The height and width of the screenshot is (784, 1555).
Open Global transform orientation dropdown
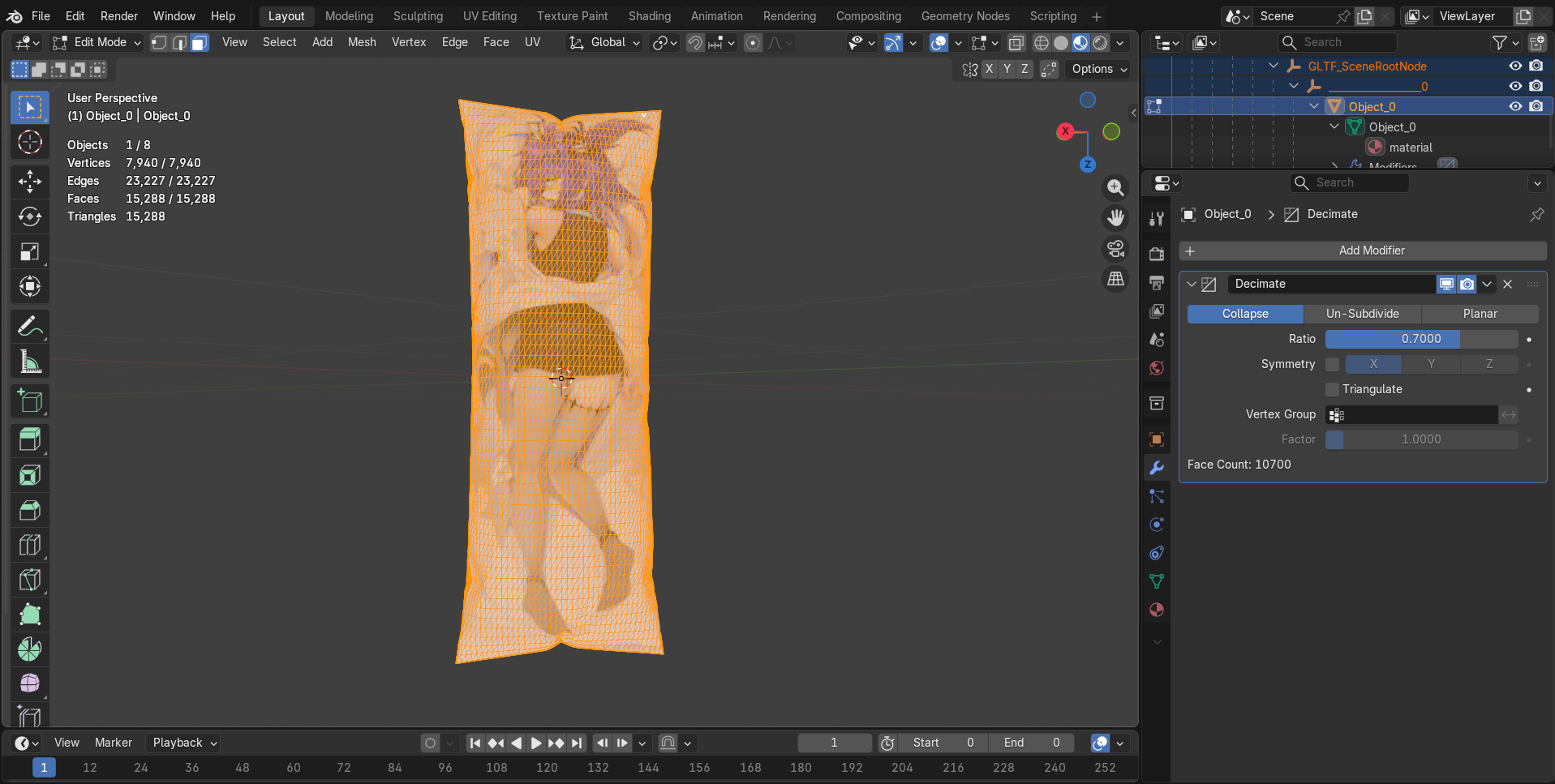pyautogui.click(x=604, y=42)
